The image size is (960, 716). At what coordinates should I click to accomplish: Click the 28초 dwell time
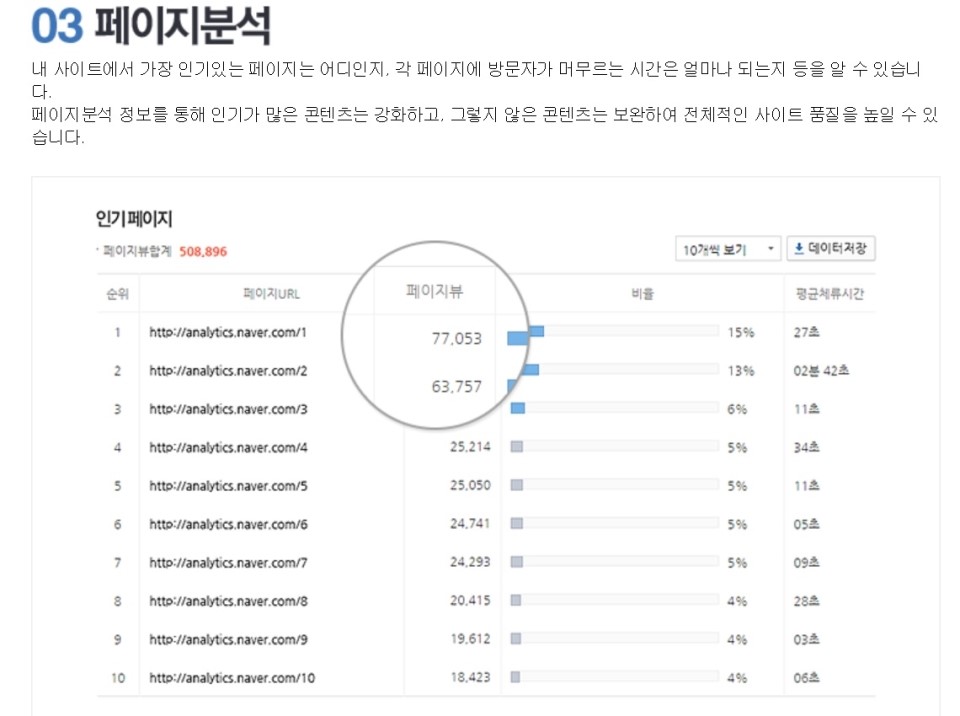pos(806,601)
